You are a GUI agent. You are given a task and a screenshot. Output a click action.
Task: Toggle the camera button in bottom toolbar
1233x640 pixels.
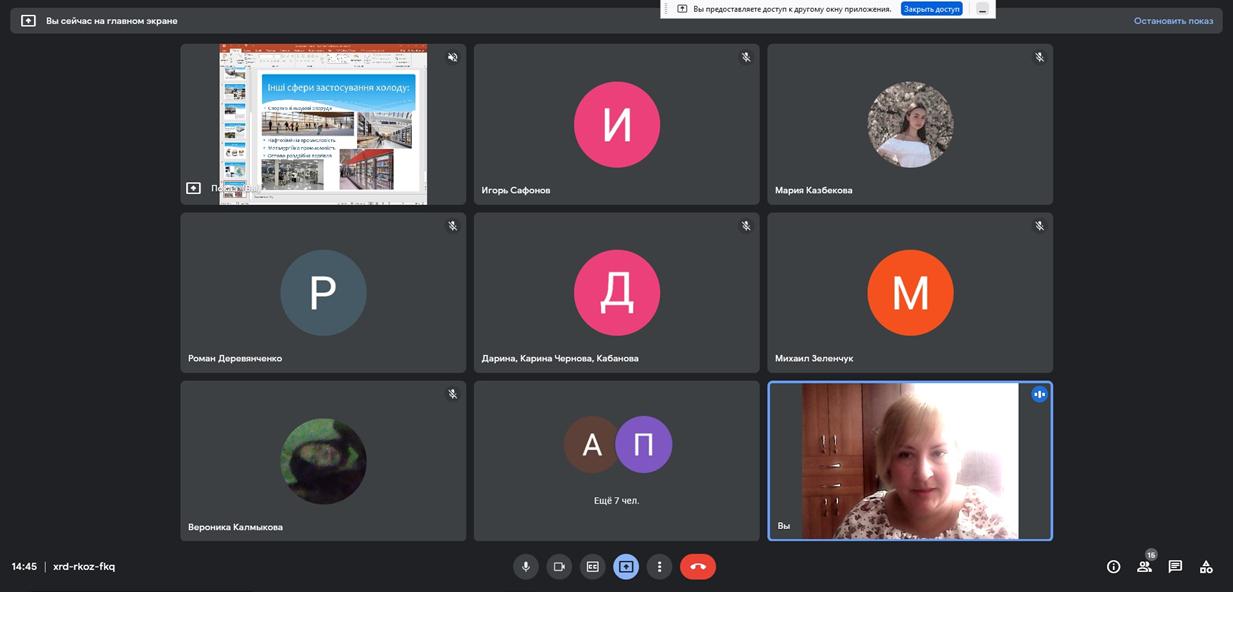point(559,567)
